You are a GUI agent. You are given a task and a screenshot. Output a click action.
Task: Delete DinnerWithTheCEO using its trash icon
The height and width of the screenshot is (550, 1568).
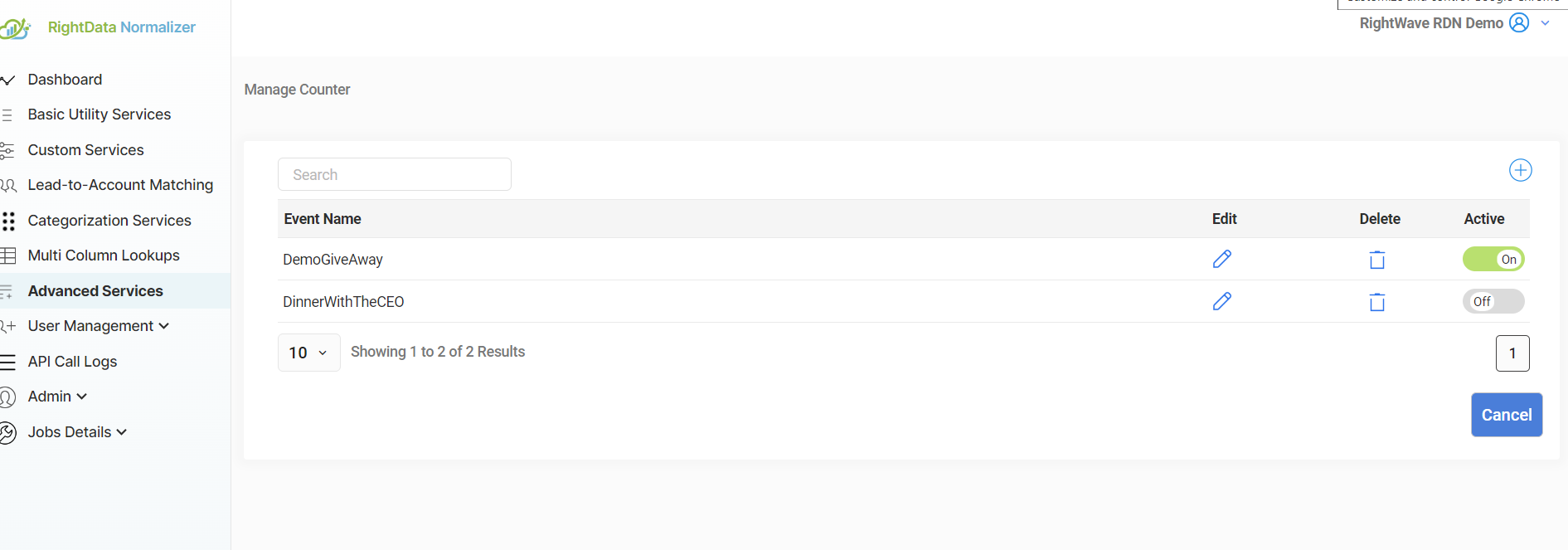(x=1377, y=302)
